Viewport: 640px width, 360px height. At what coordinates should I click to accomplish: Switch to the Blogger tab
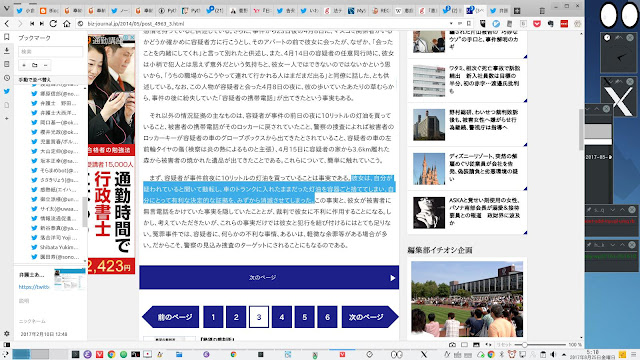point(49,11)
